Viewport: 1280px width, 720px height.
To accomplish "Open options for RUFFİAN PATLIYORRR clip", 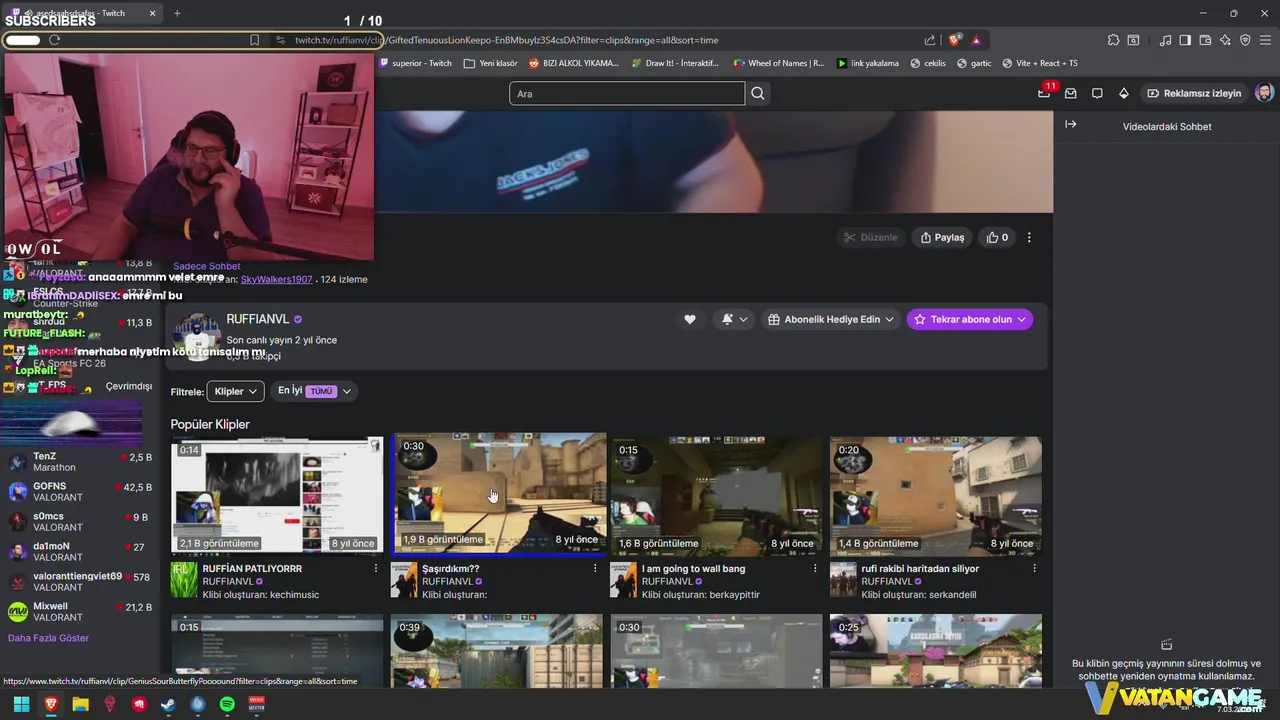I will [x=376, y=568].
